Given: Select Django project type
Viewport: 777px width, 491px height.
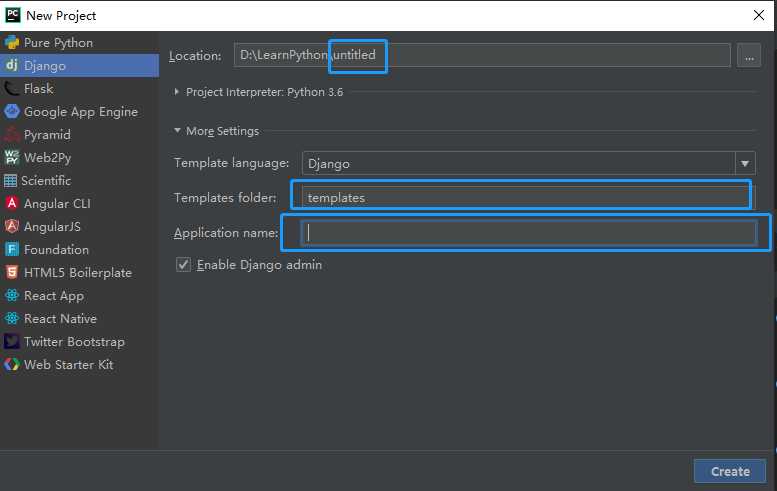Looking at the screenshot, I should pyautogui.click(x=79, y=65).
